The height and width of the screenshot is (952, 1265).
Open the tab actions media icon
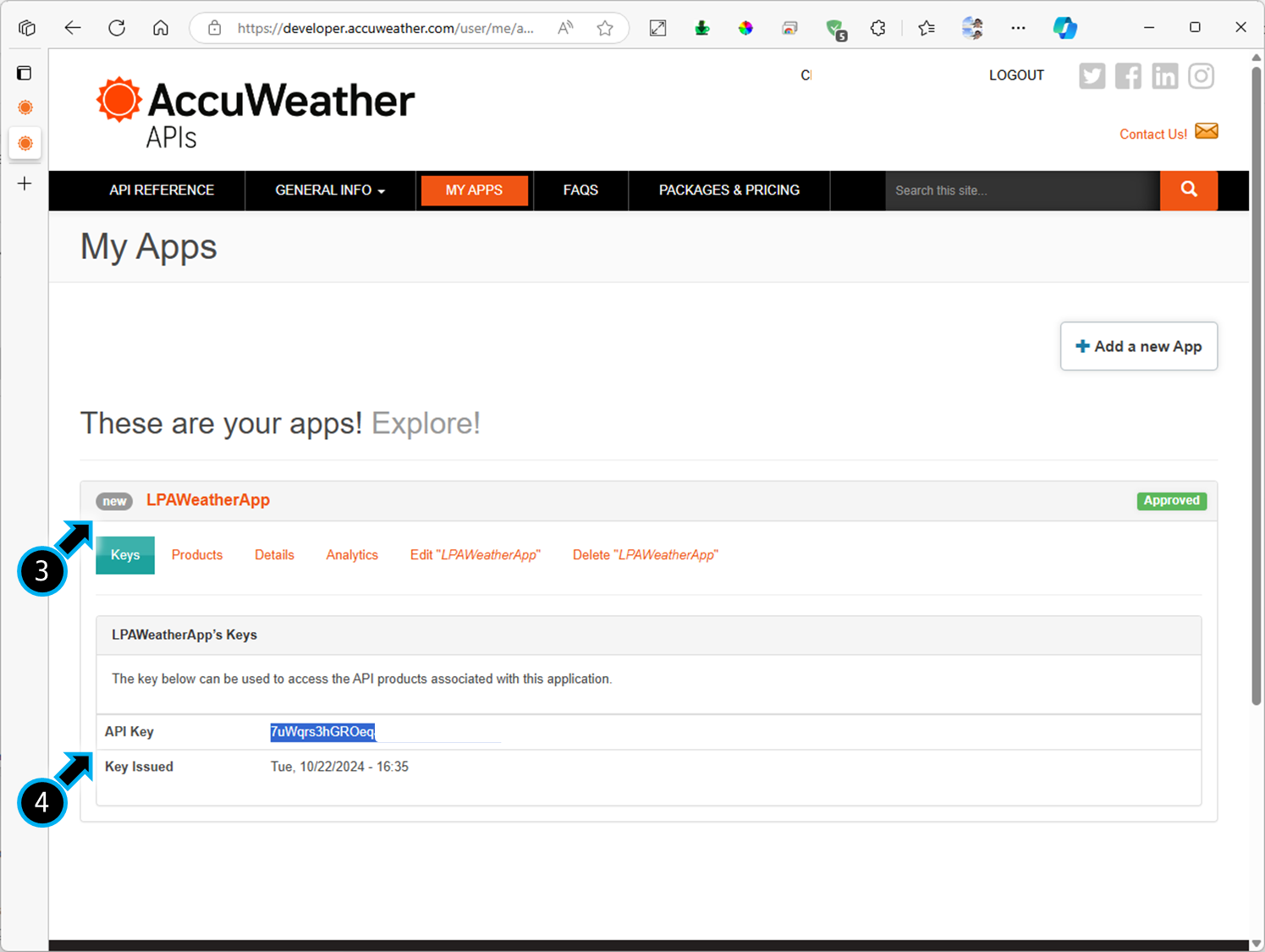[x=789, y=28]
